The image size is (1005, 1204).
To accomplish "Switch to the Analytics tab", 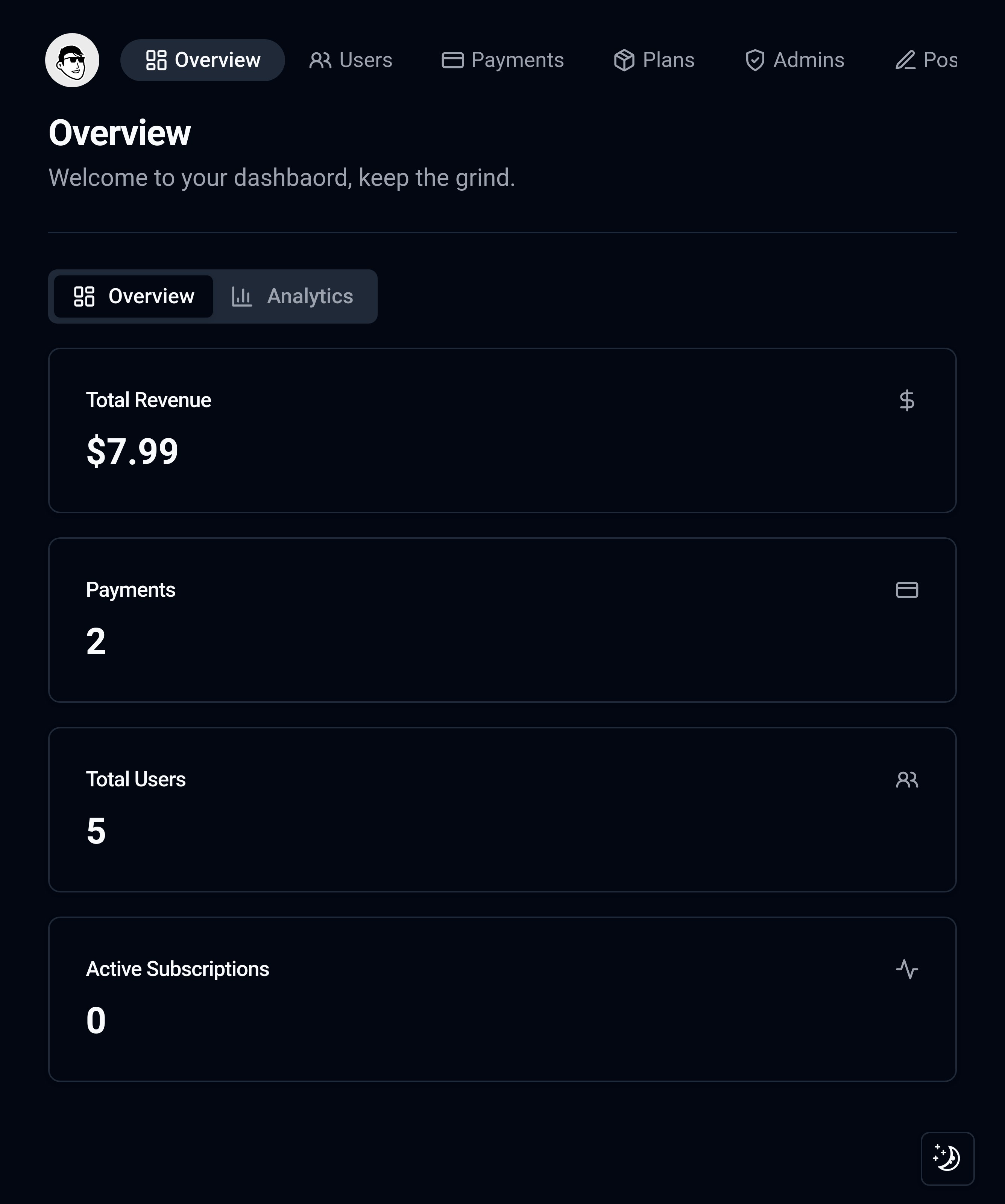I will [x=293, y=296].
